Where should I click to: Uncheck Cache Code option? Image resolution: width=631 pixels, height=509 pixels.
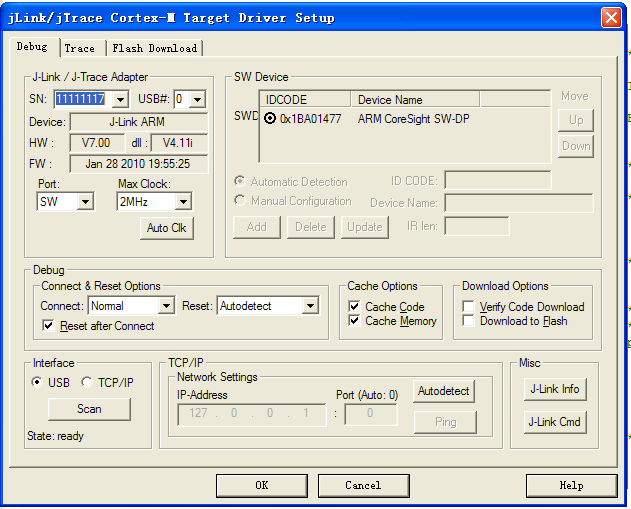point(354,307)
